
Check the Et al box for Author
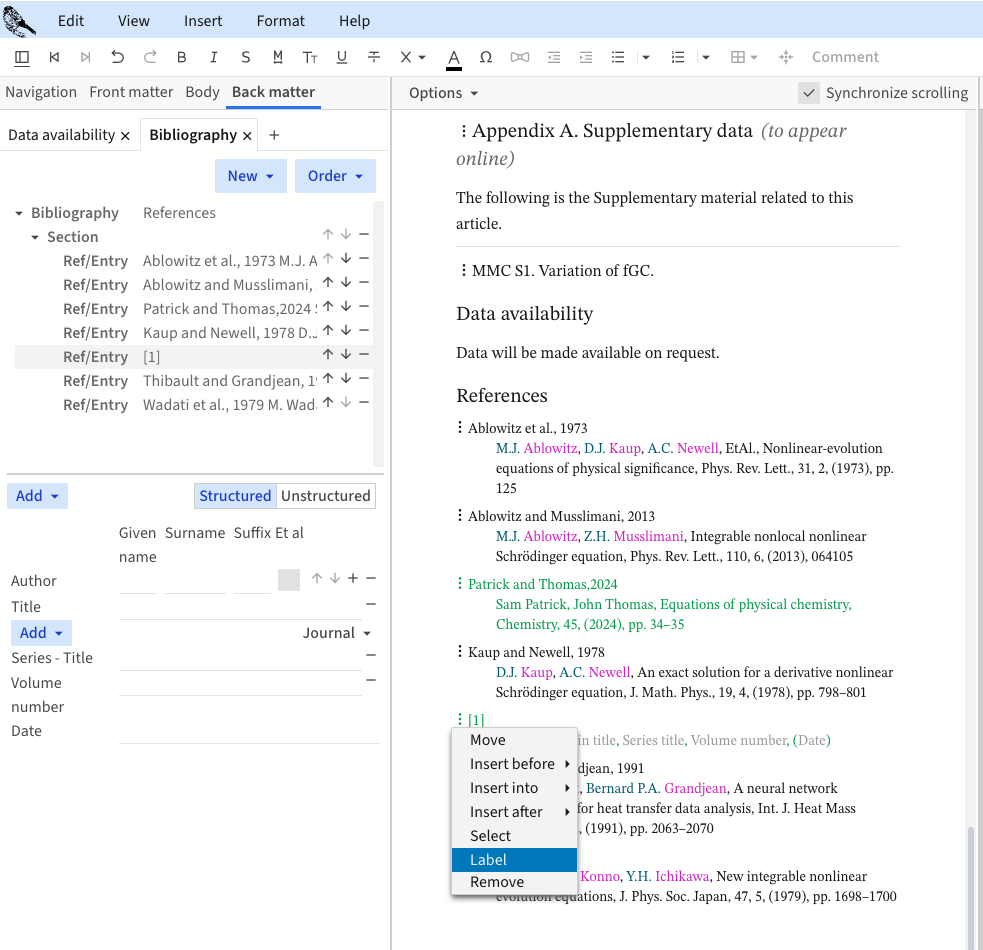(289, 579)
